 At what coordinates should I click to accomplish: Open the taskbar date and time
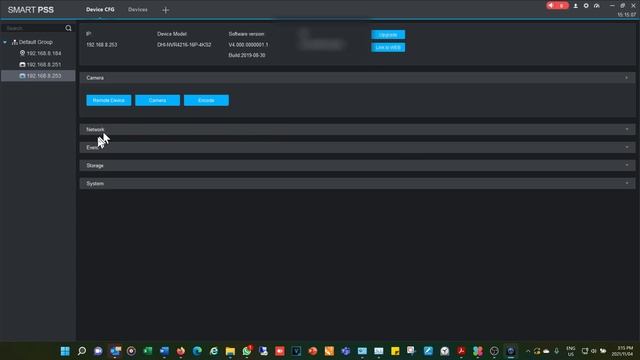[x=622, y=351]
